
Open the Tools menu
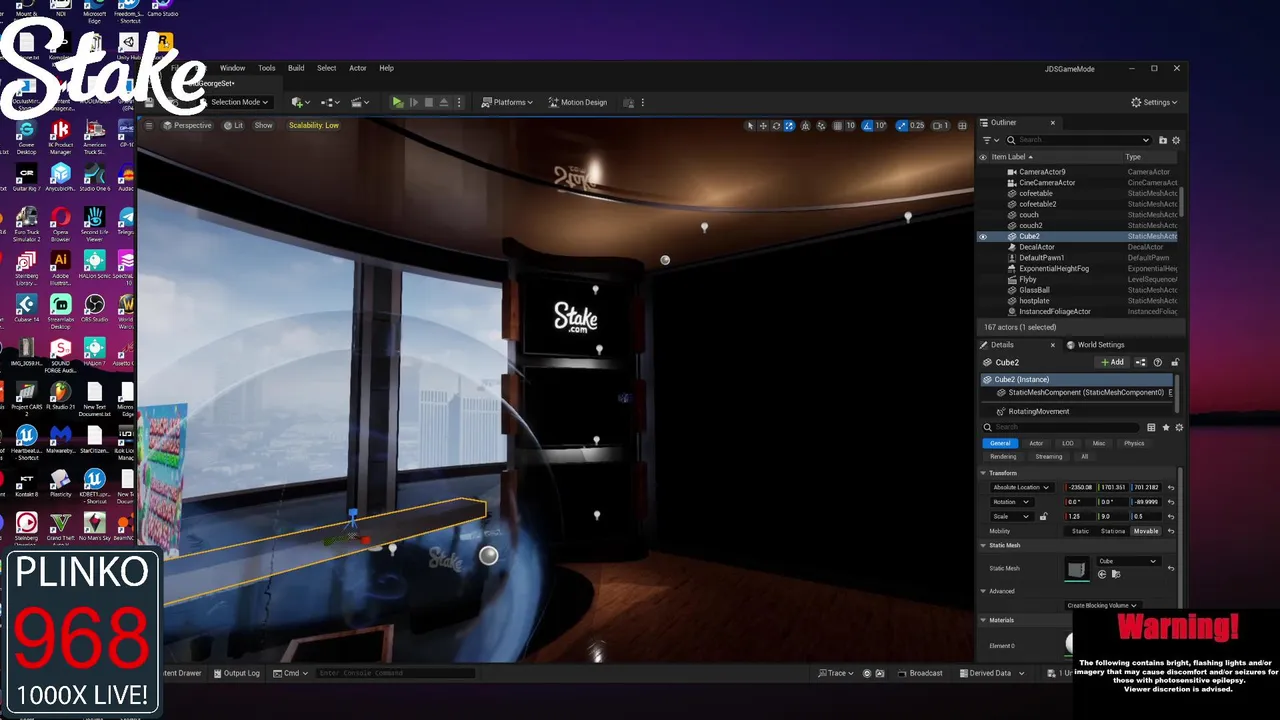click(266, 68)
